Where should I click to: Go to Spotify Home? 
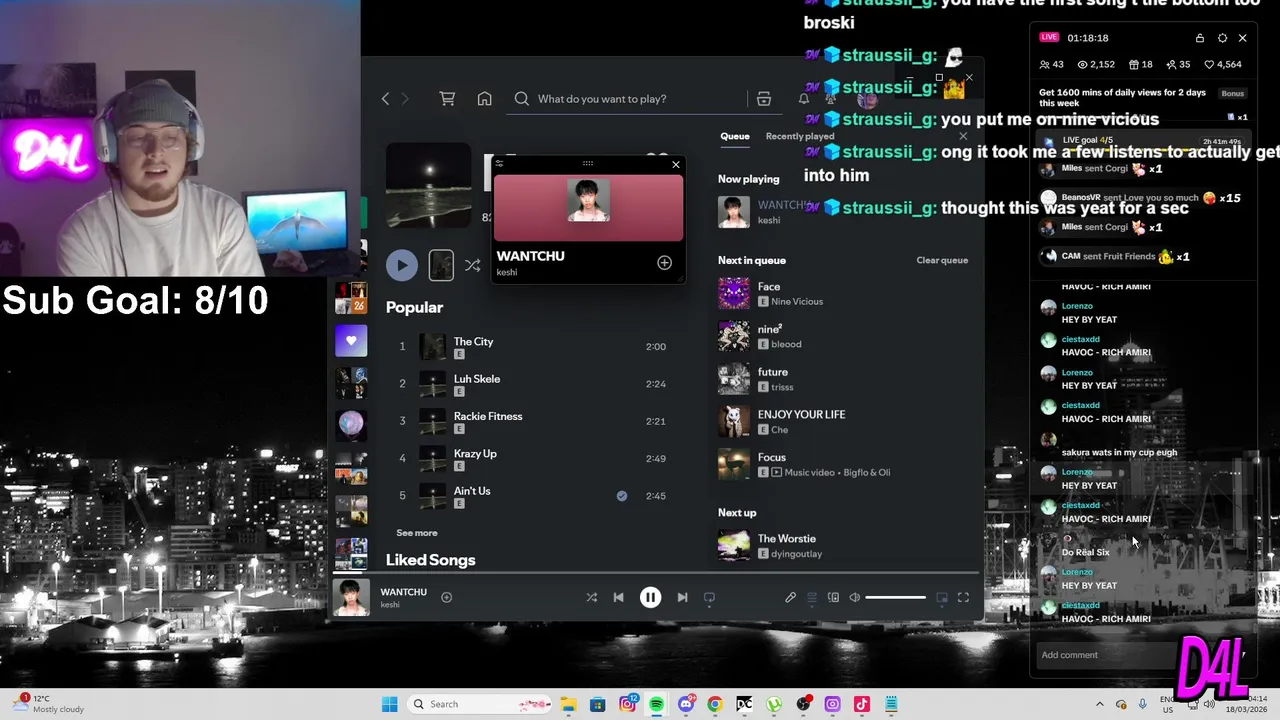click(x=484, y=99)
